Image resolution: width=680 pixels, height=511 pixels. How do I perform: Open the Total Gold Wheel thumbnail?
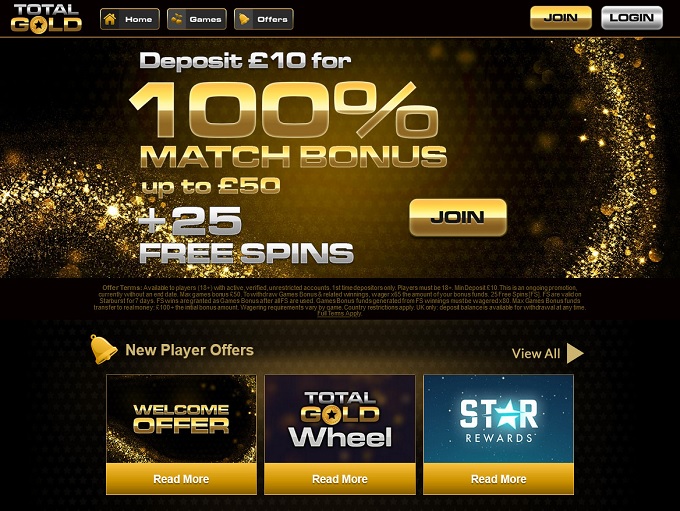tap(340, 419)
